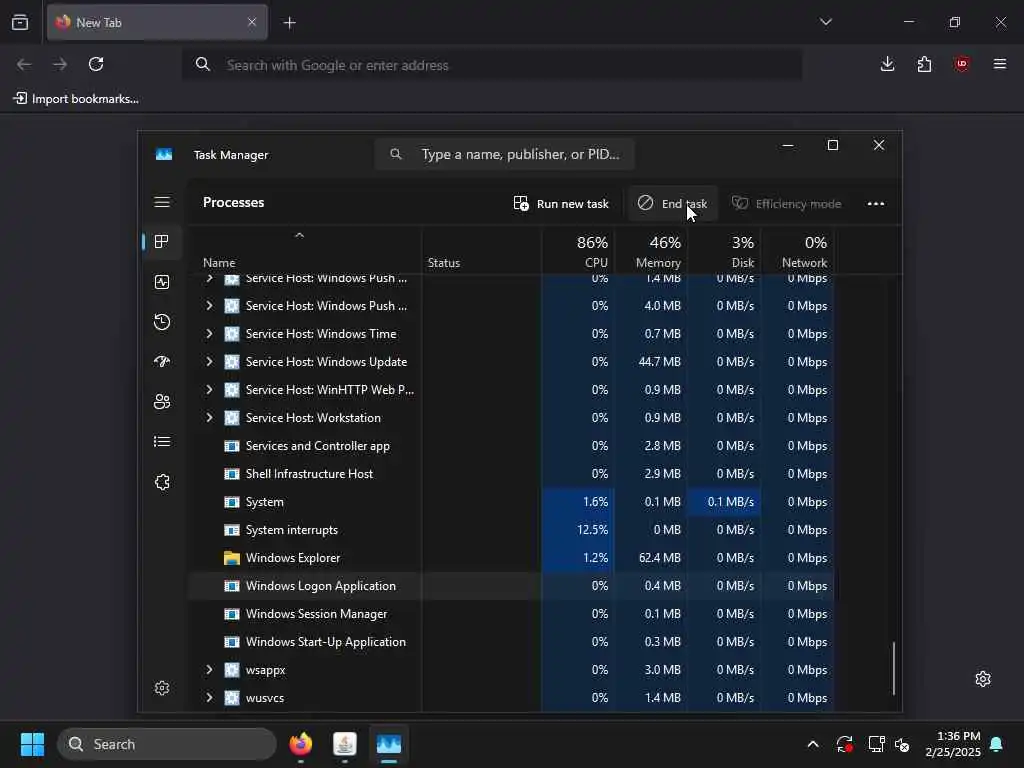Close the New Tab tab
This screenshot has width=1024, height=768.
pyautogui.click(x=252, y=22)
